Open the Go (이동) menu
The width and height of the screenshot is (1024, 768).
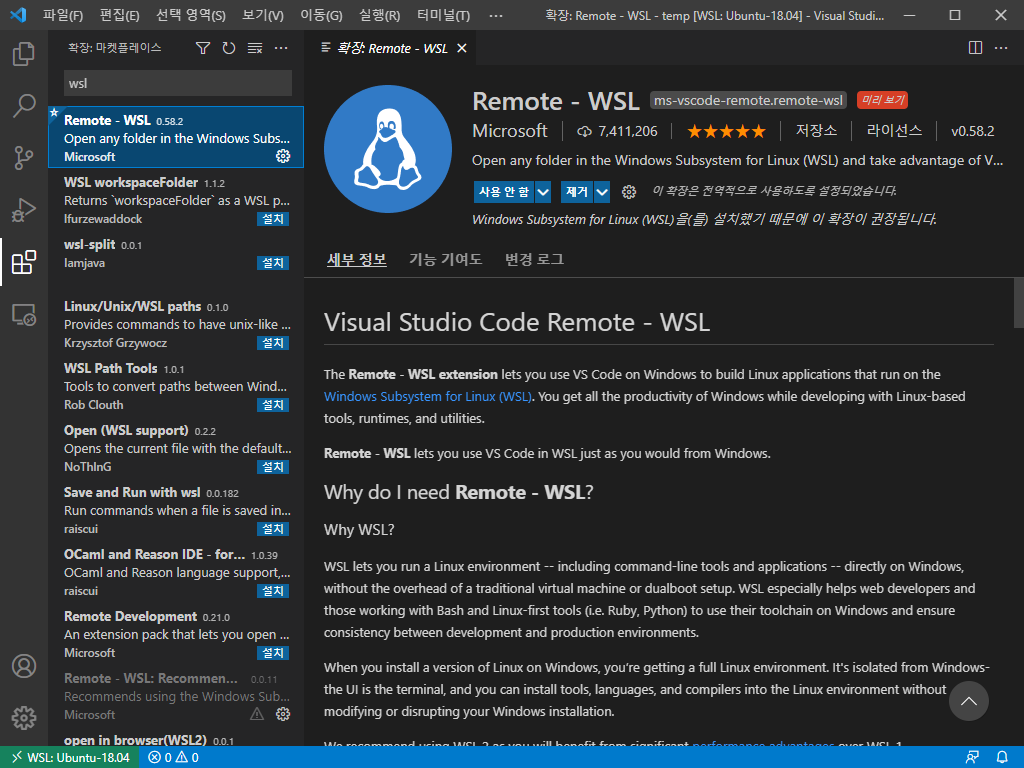[321, 15]
